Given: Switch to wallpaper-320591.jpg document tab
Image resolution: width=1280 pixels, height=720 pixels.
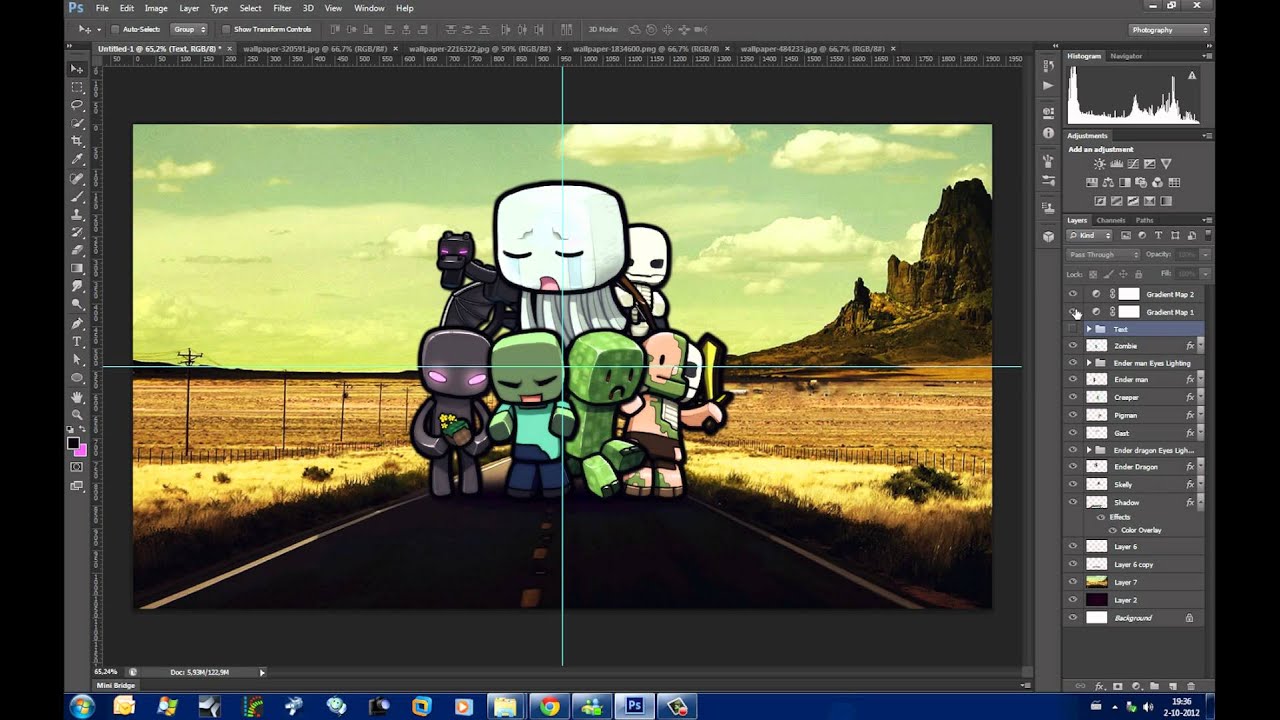Looking at the screenshot, I should point(319,48).
